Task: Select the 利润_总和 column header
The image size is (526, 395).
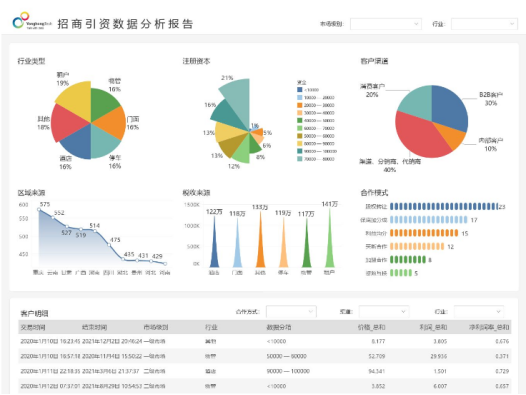Action: 433,327
